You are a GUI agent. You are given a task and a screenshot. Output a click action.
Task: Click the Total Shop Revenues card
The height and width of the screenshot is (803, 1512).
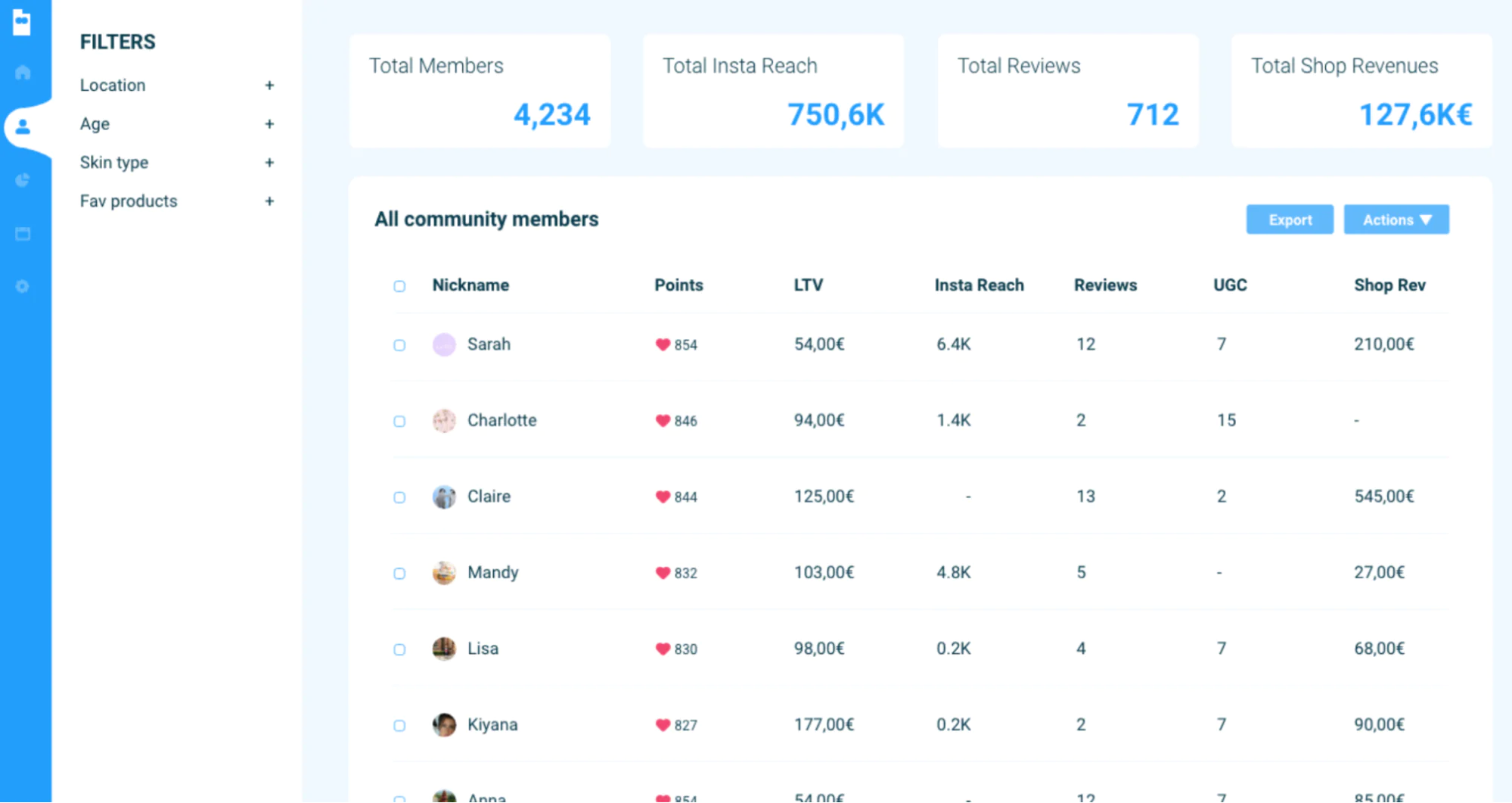coord(1361,91)
